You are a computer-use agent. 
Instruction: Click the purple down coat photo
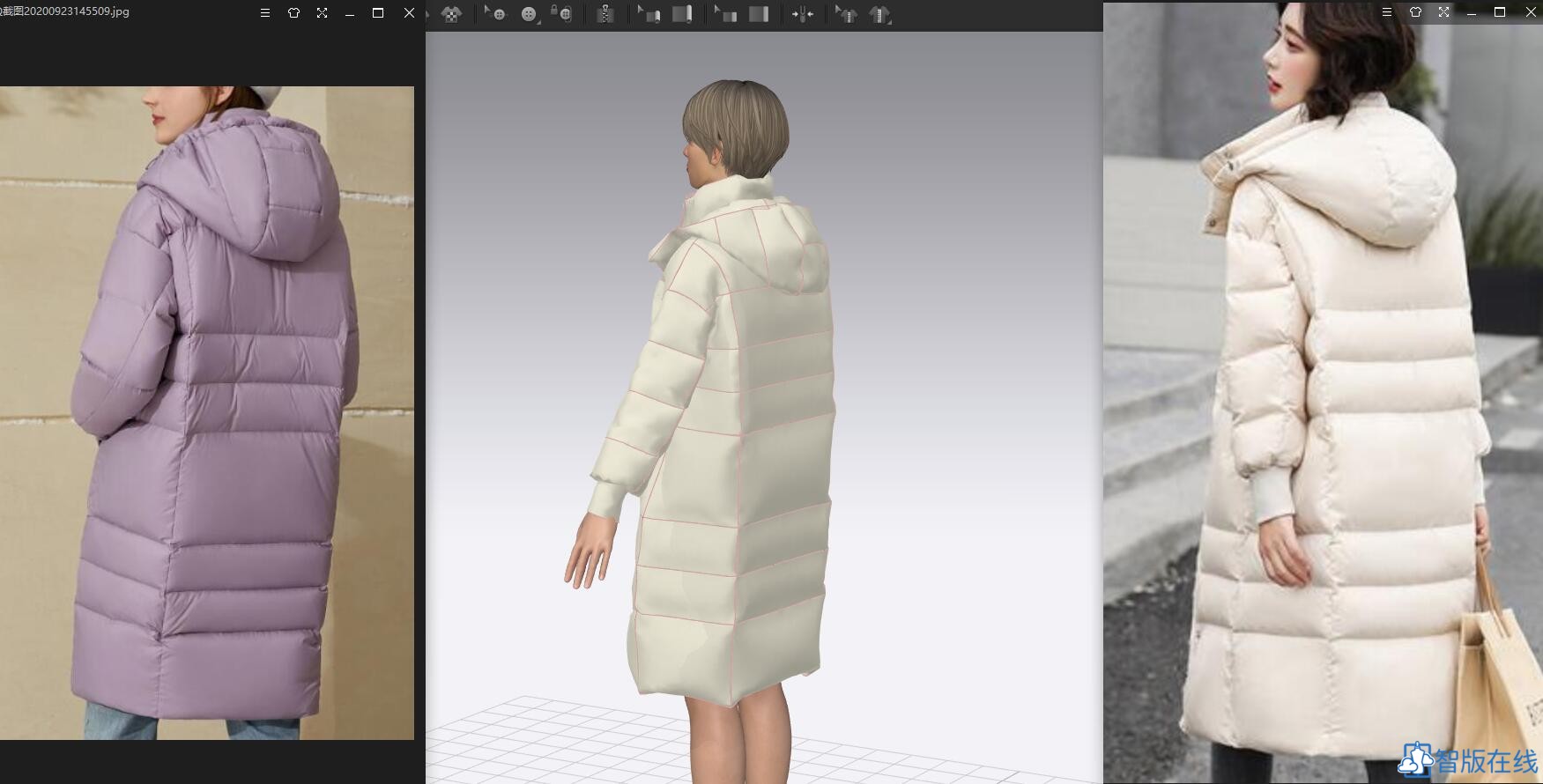pyautogui.click(x=207, y=412)
